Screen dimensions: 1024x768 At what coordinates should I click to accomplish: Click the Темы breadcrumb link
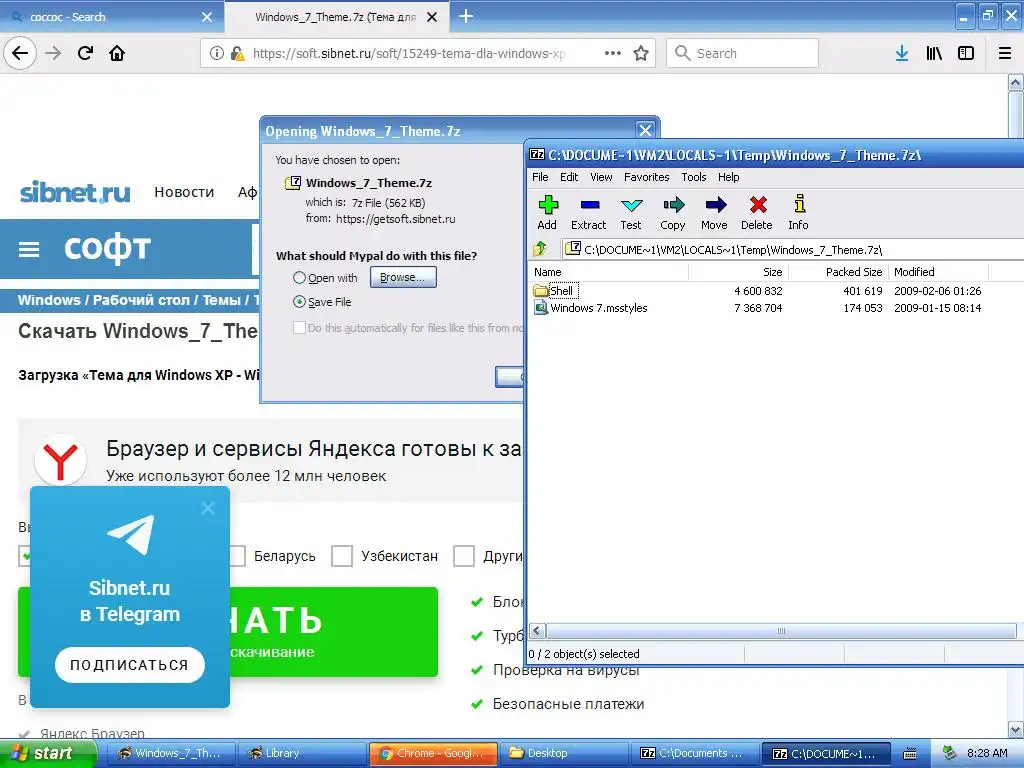pos(221,300)
